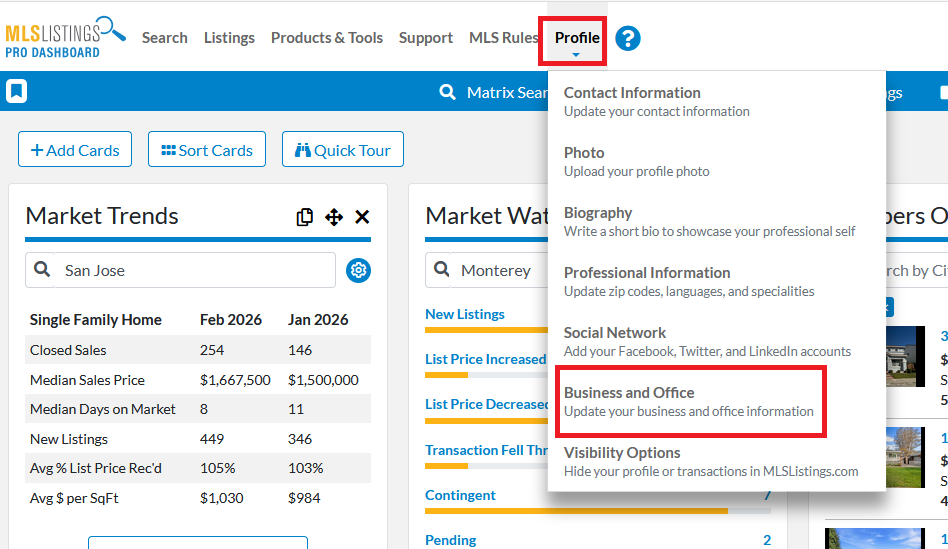Open the List Price Increased link

(x=485, y=359)
